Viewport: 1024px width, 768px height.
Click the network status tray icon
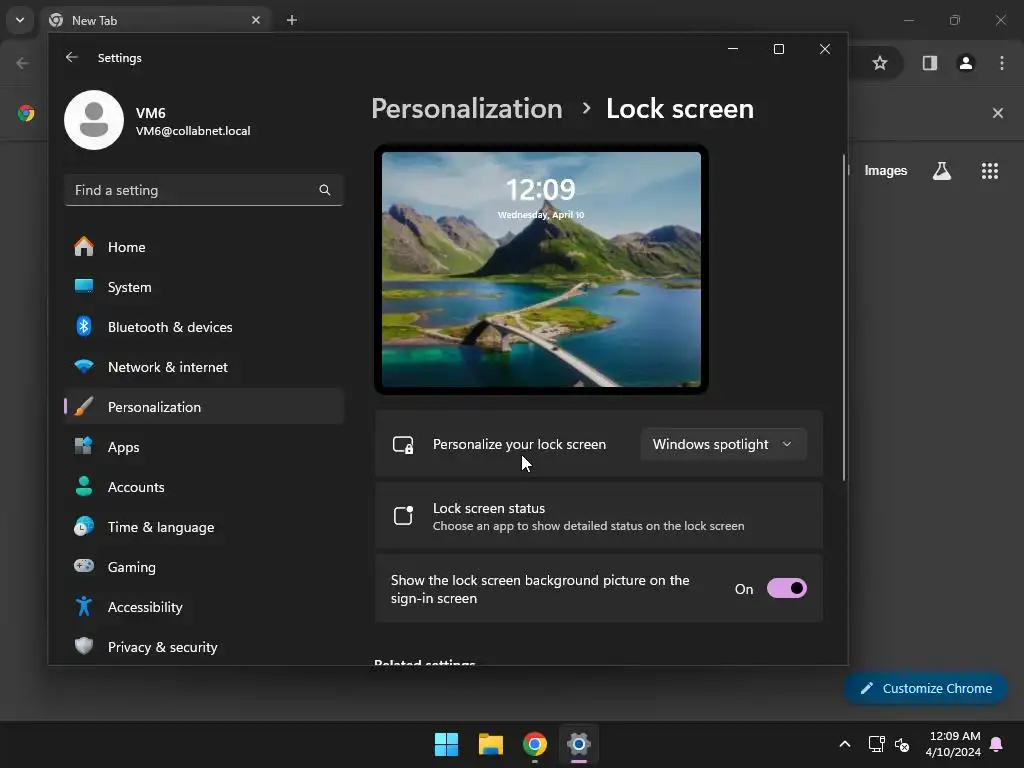click(x=876, y=744)
